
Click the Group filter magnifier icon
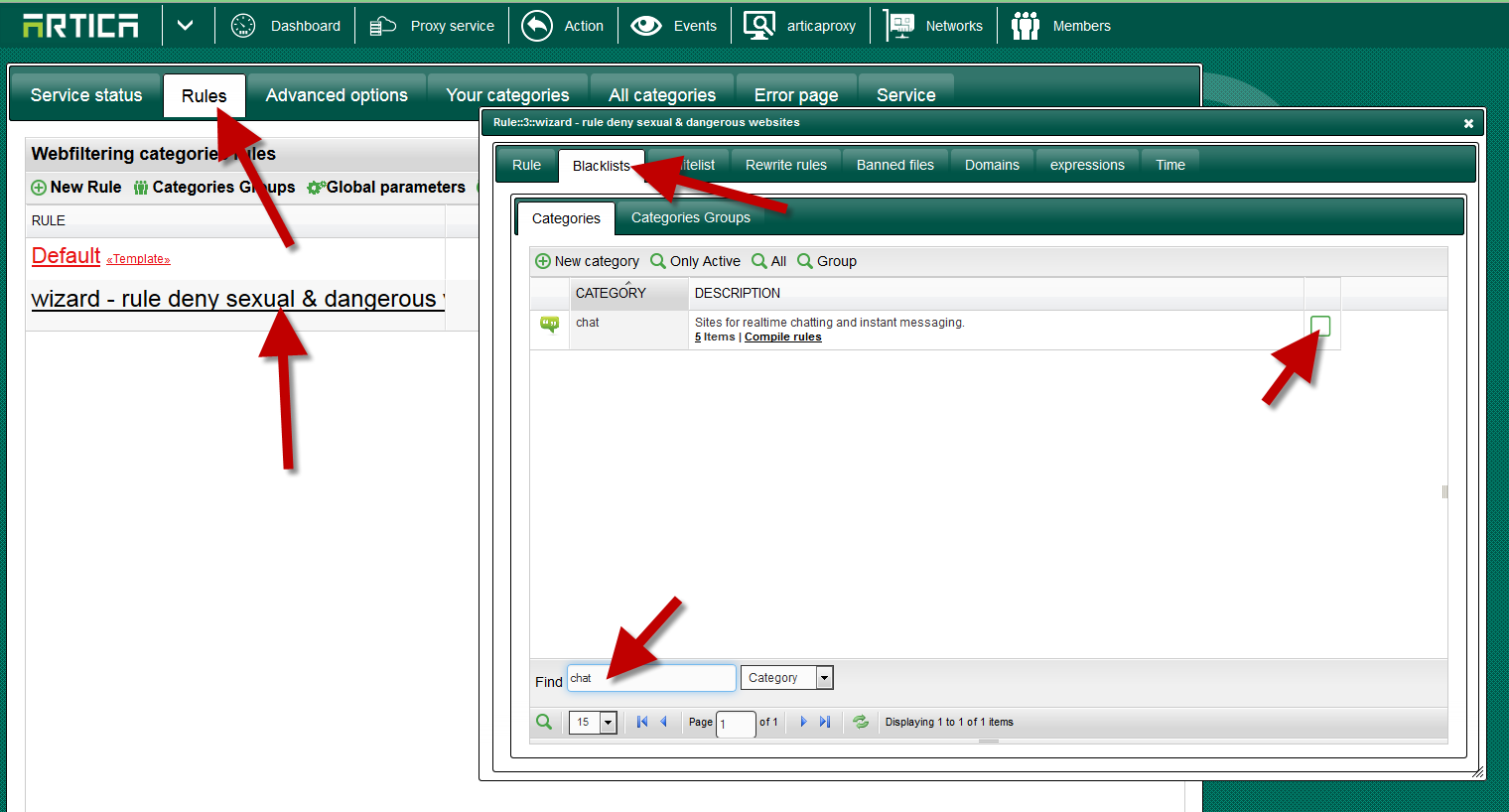(805, 261)
